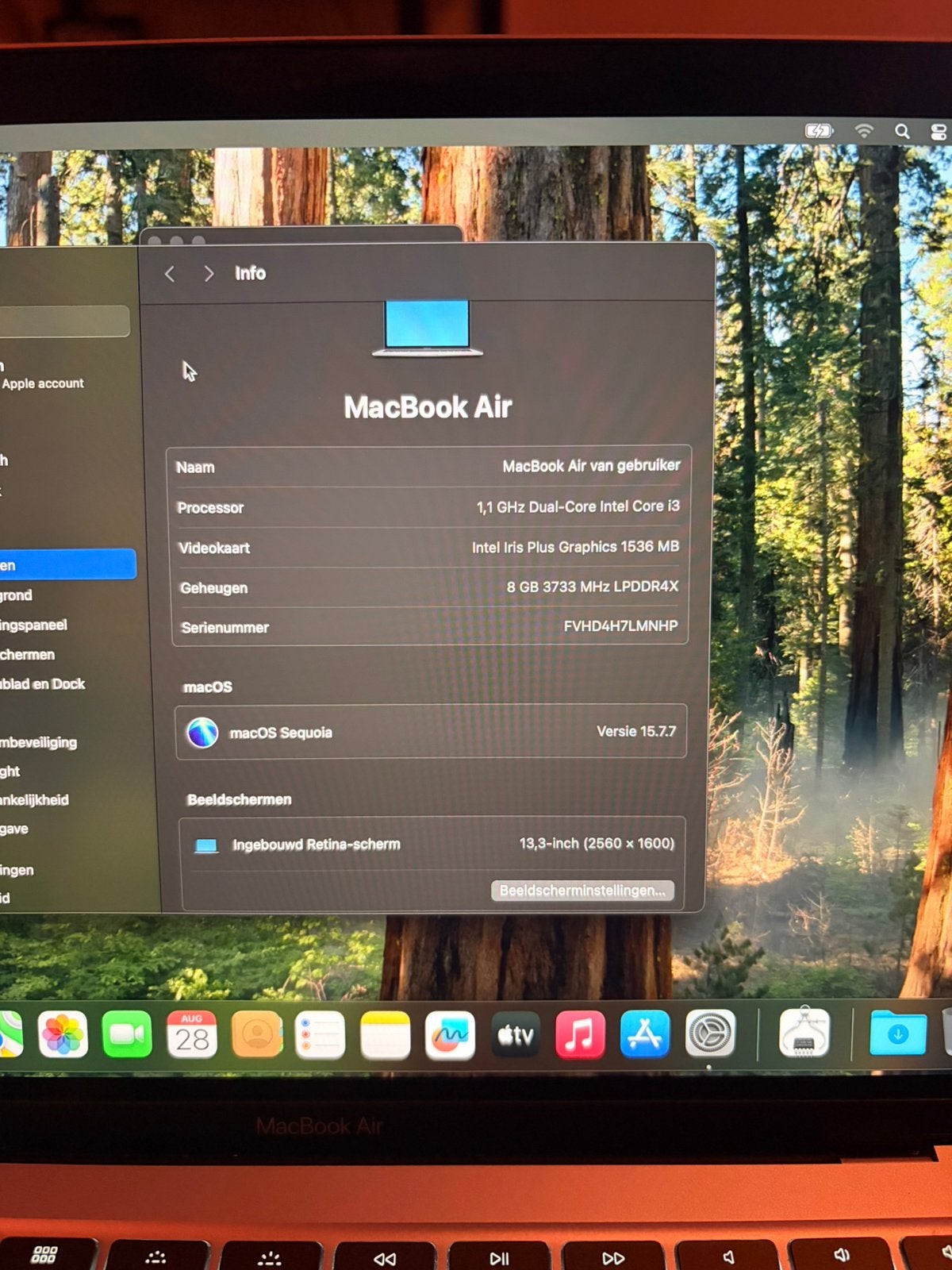Click the 'Beeldschermen' section heading
Image resolution: width=952 pixels, height=1270 pixels.
tap(240, 799)
